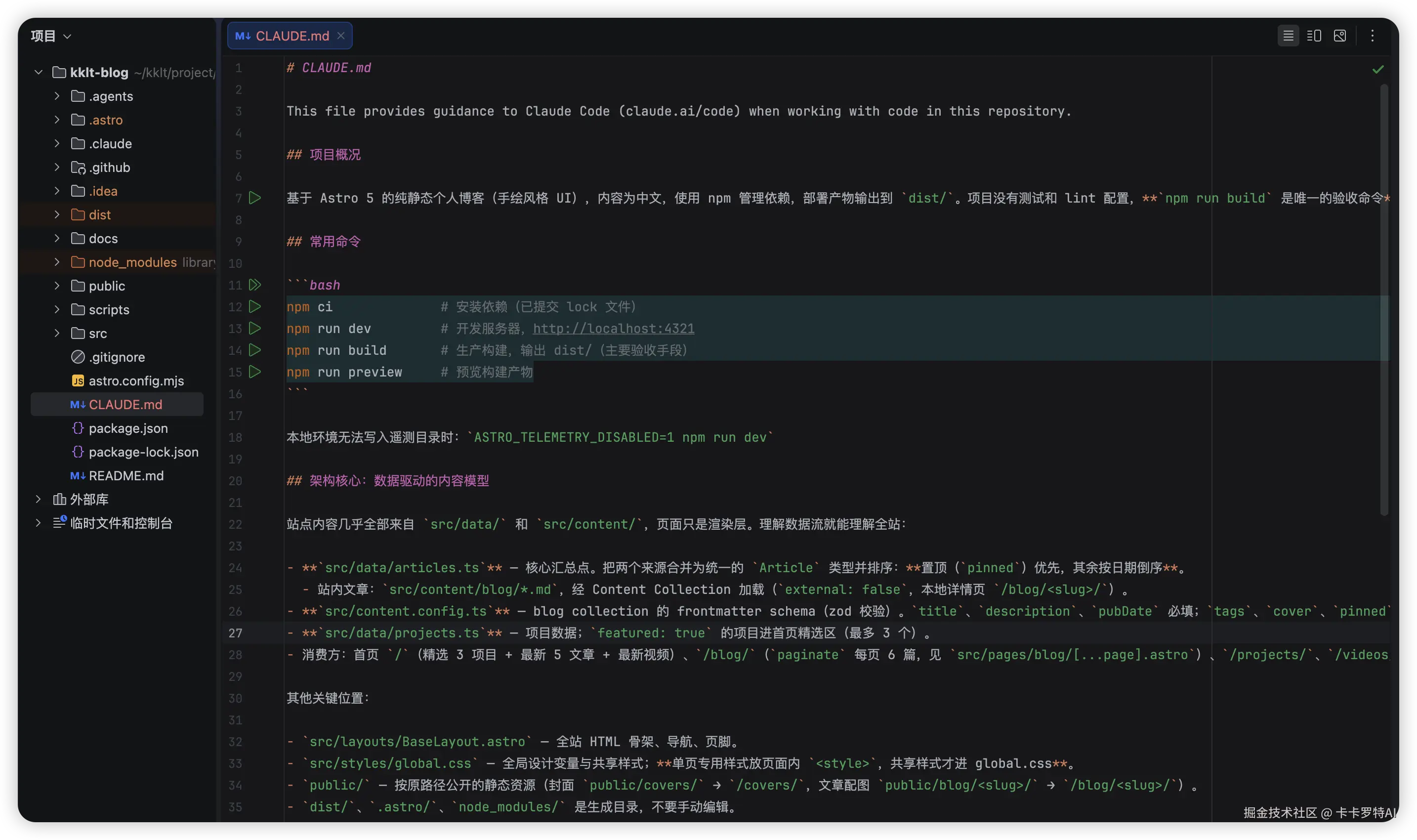Viewport: 1417px width, 840px height.
Task: Click 'ASTRO_TELEMETRY_DISABLED=1 npm run dev' code
Action: click(x=620, y=437)
